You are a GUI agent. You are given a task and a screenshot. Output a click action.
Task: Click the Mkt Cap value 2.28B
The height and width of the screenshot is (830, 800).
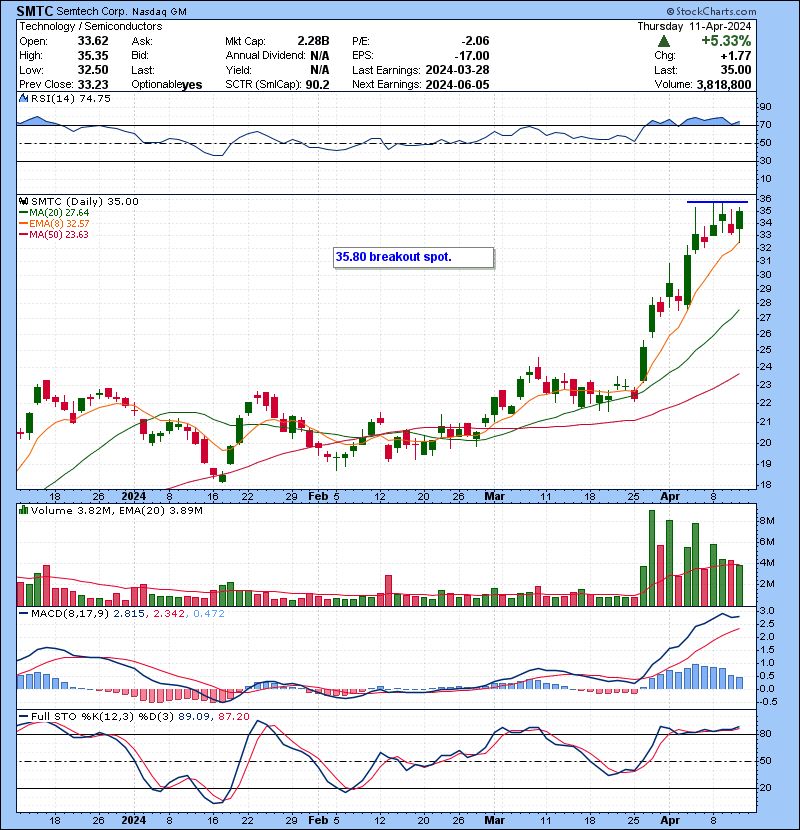(313, 41)
